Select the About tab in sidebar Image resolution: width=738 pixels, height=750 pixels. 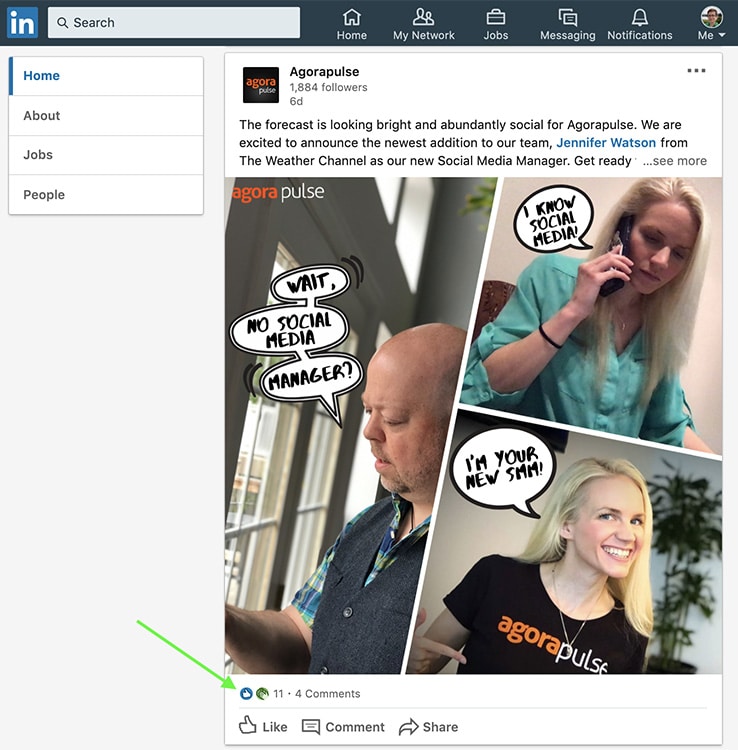[42, 116]
